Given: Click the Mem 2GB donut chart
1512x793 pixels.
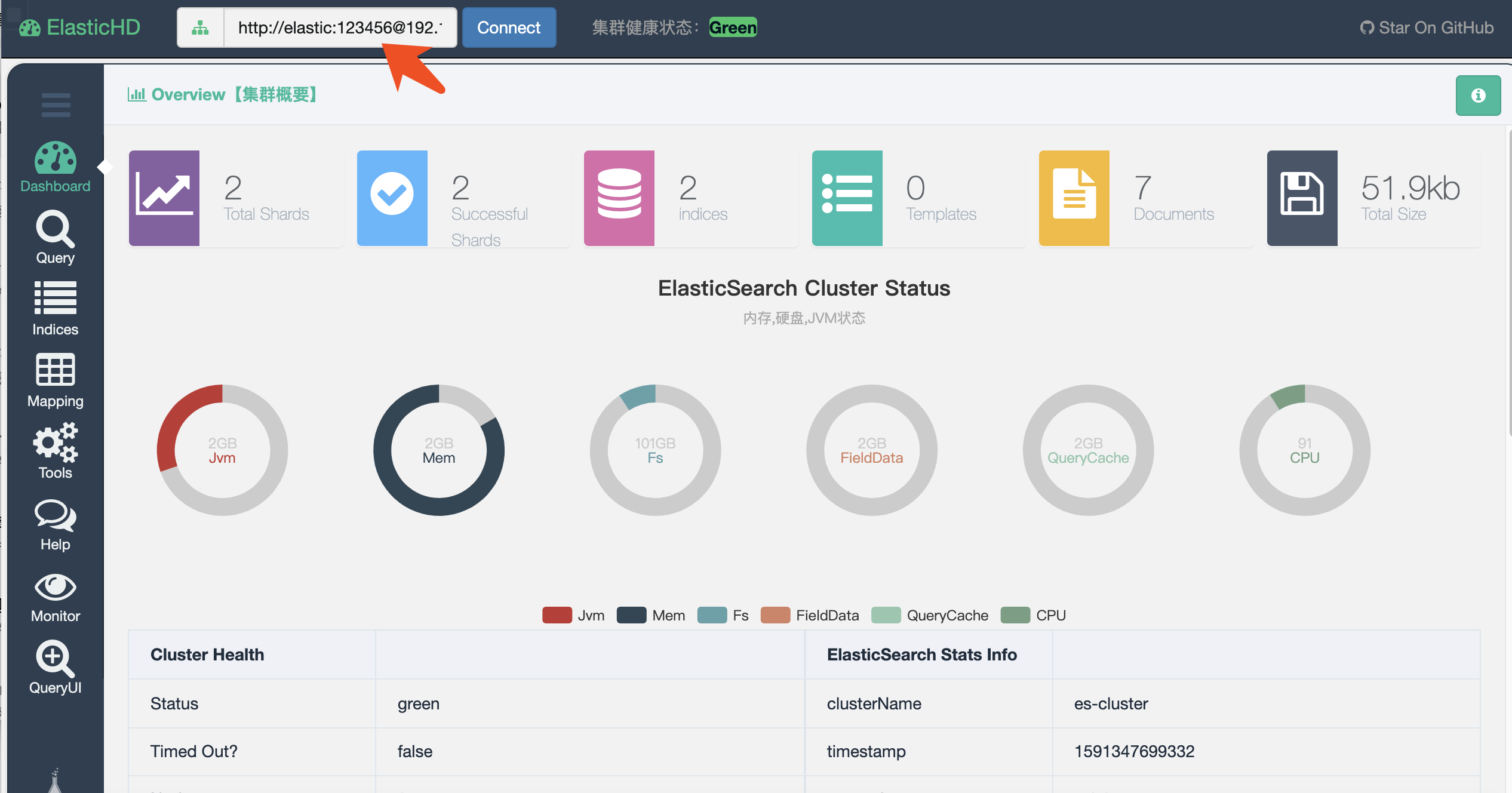Looking at the screenshot, I should tap(439, 450).
